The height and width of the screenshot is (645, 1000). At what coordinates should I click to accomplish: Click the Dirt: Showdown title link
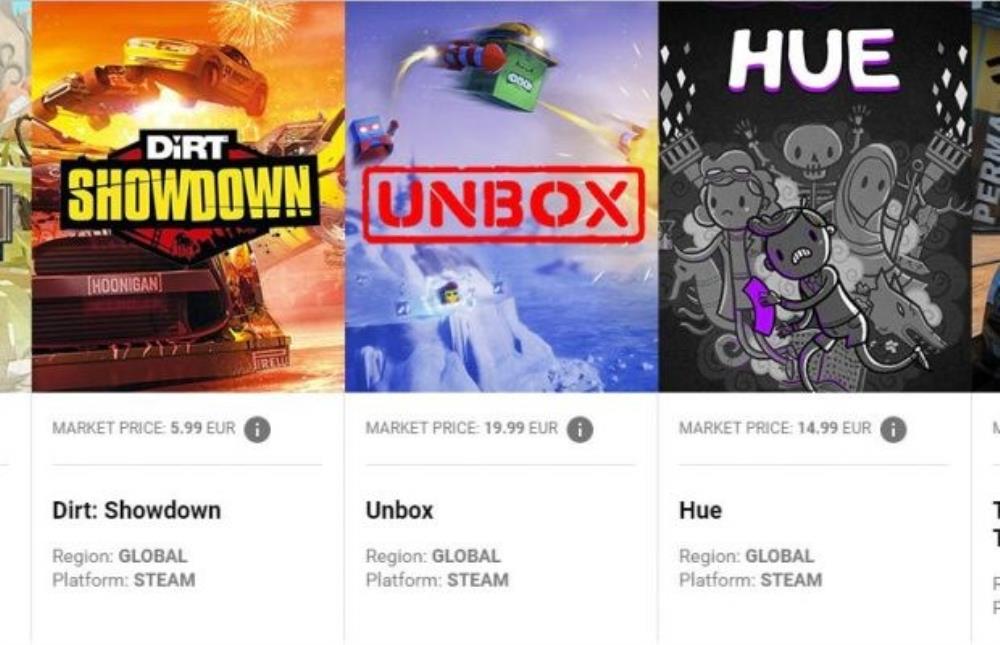click(136, 510)
